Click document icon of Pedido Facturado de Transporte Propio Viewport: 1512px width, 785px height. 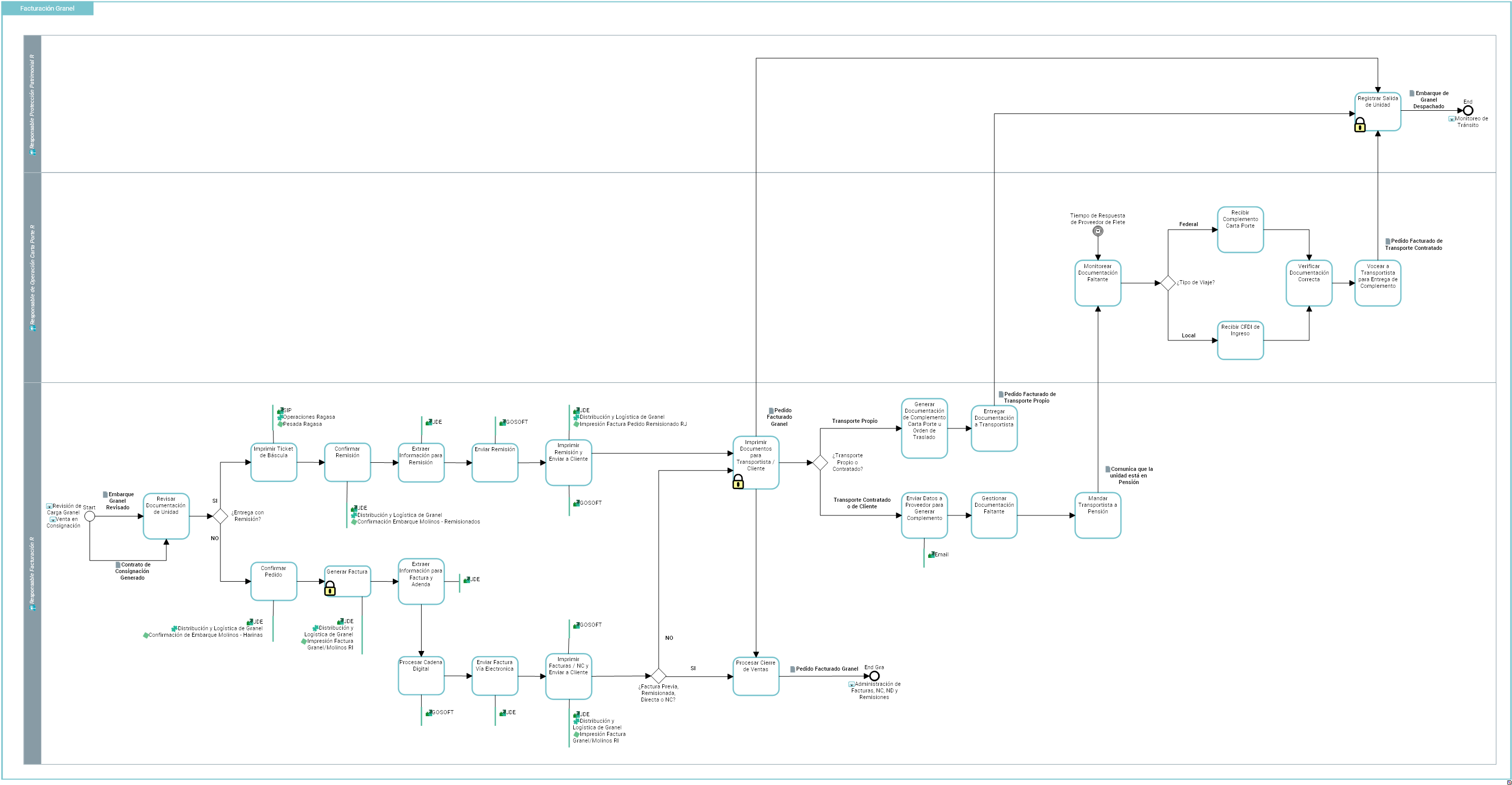1001,395
